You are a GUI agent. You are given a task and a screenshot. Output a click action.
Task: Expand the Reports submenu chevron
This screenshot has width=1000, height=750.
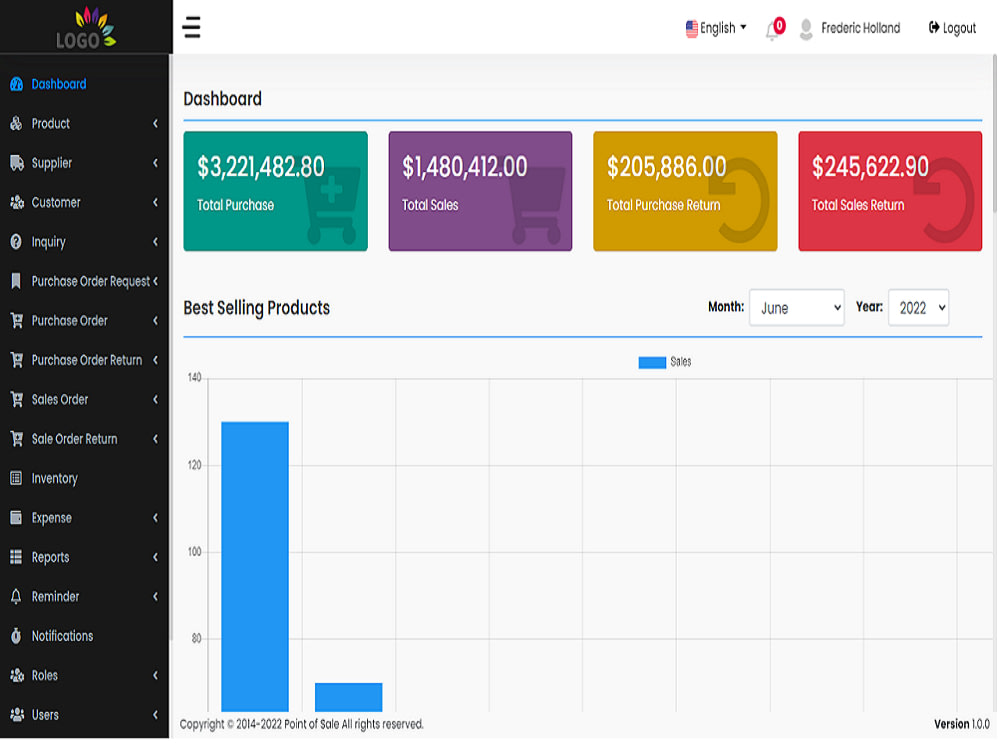(155, 558)
